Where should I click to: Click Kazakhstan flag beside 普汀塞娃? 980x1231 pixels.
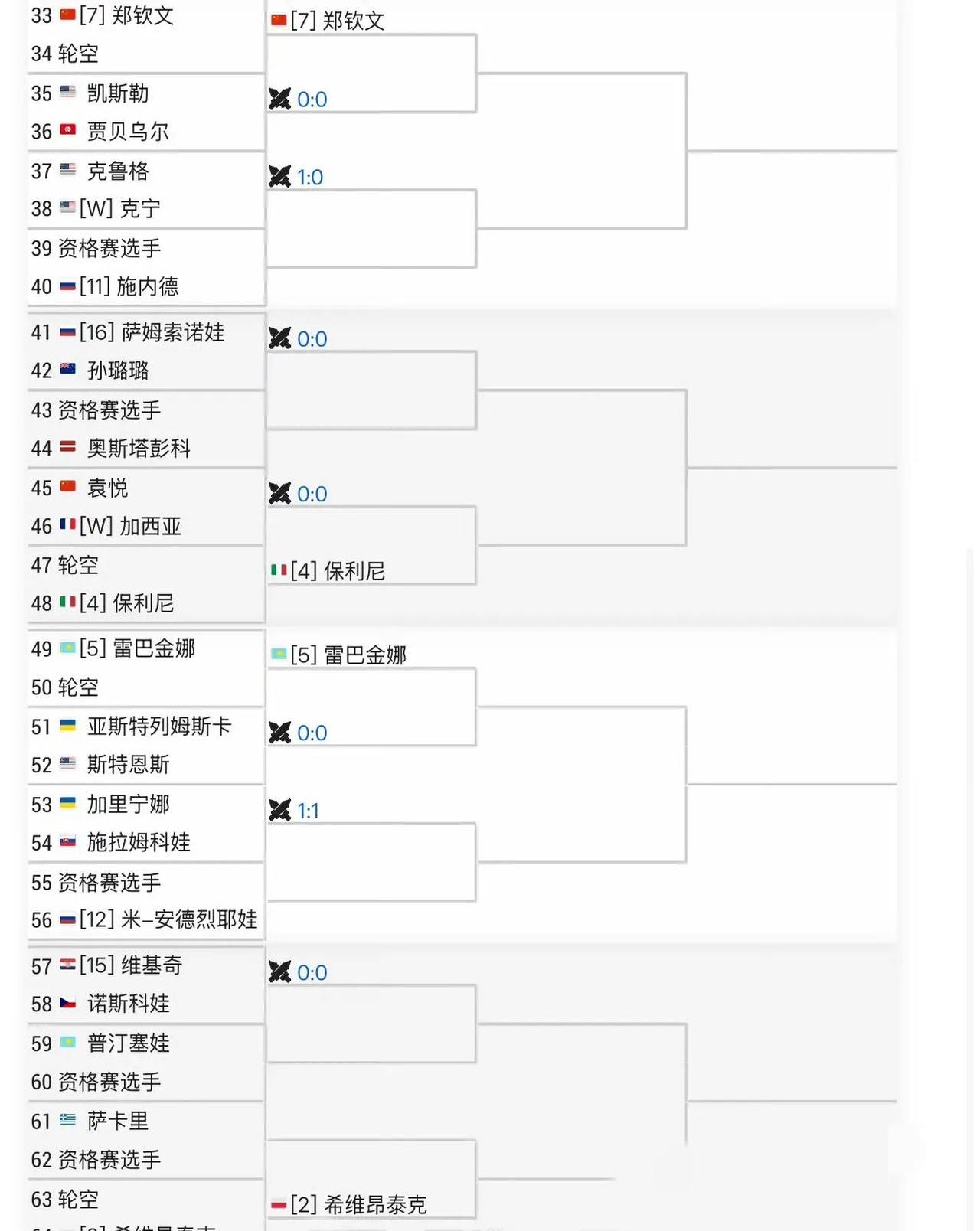(68, 1042)
